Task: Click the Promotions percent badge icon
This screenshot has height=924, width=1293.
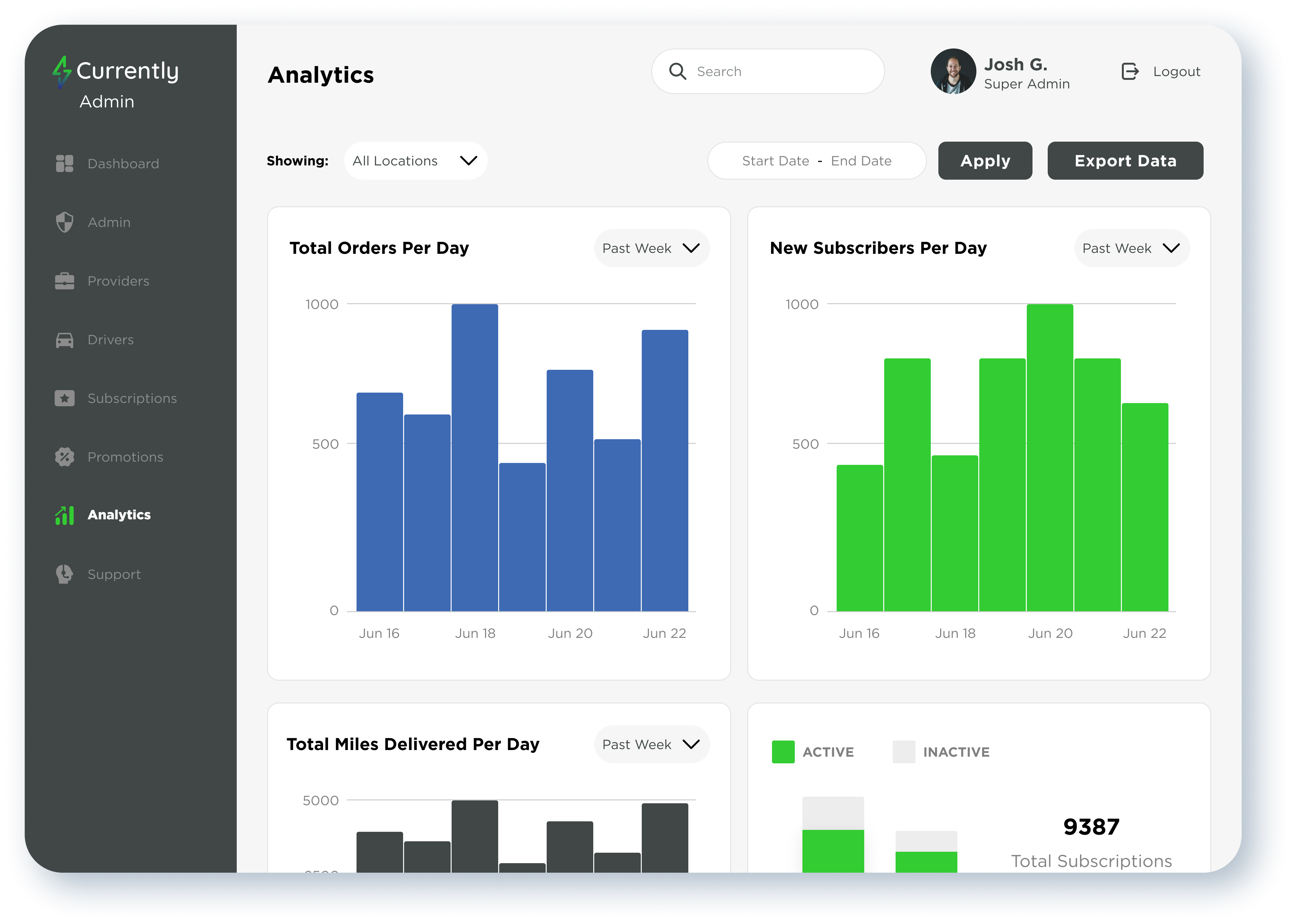Action: 64,457
